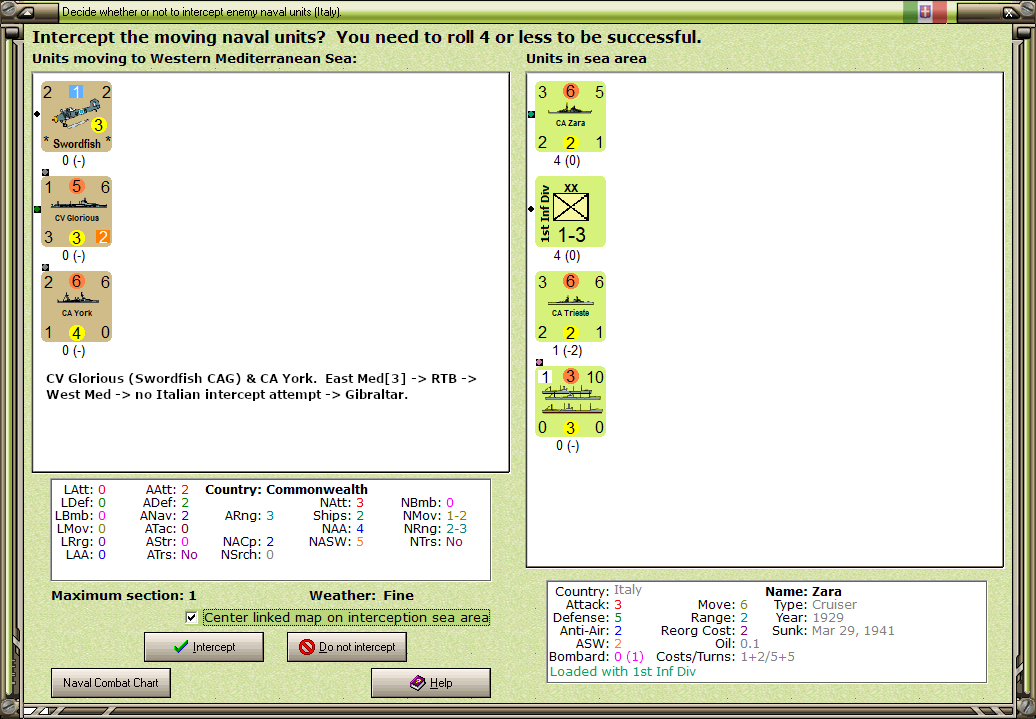
Task: Click 'Weather: Fine' text
Action: (x=361, y=595)
